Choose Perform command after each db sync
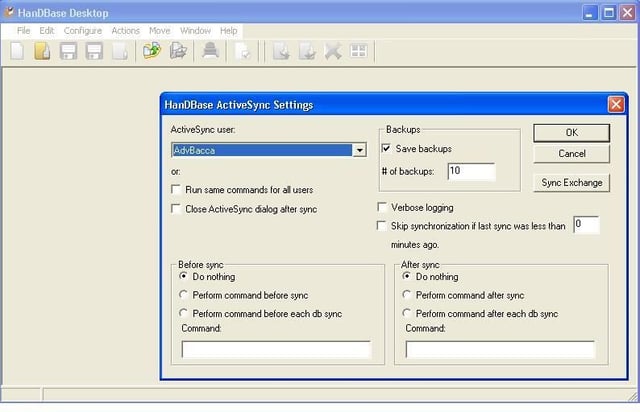The image size is (640, 412). pyautogui.click(x=407, y=313)
